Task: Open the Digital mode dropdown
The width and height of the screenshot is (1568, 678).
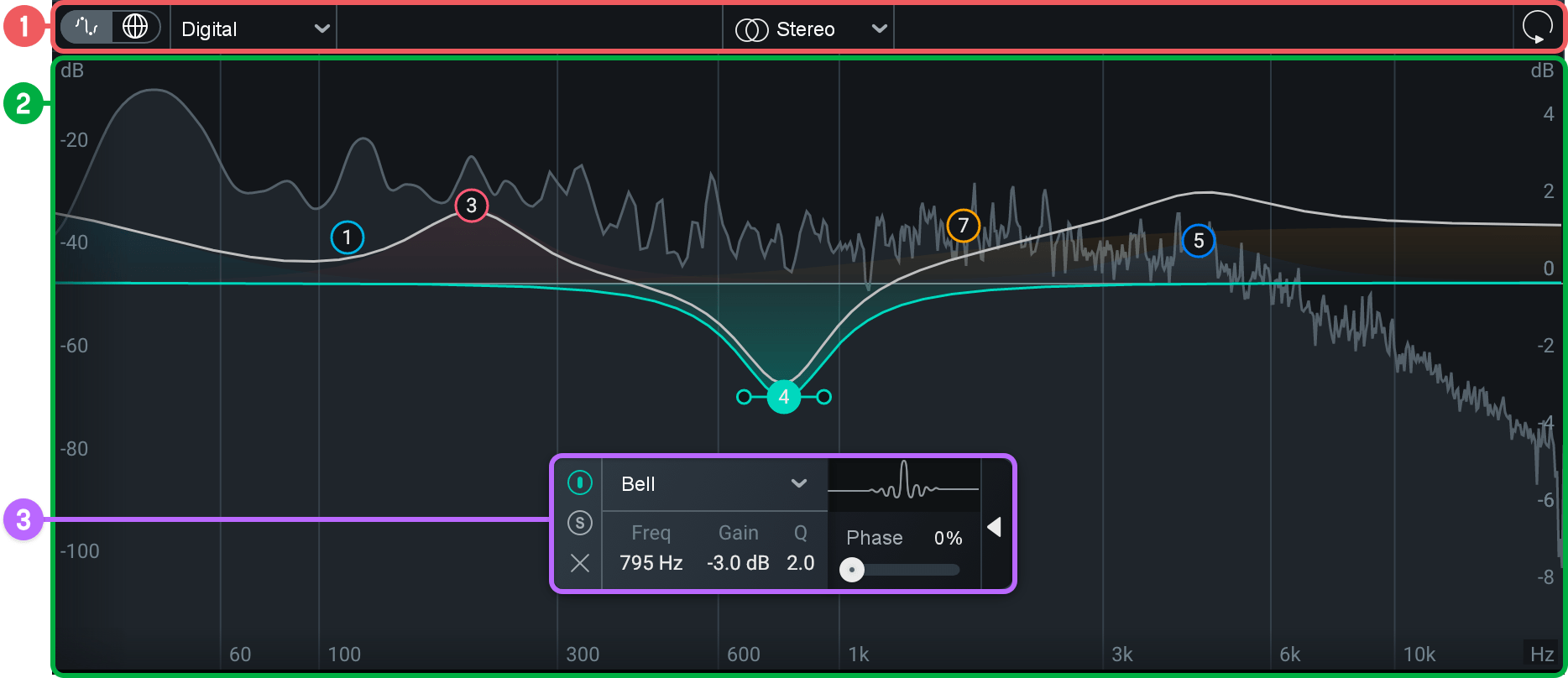Action: point(253,29)
